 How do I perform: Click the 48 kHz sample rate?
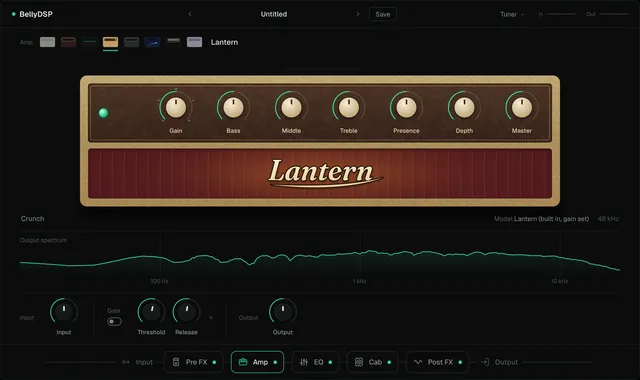[608, 219]
